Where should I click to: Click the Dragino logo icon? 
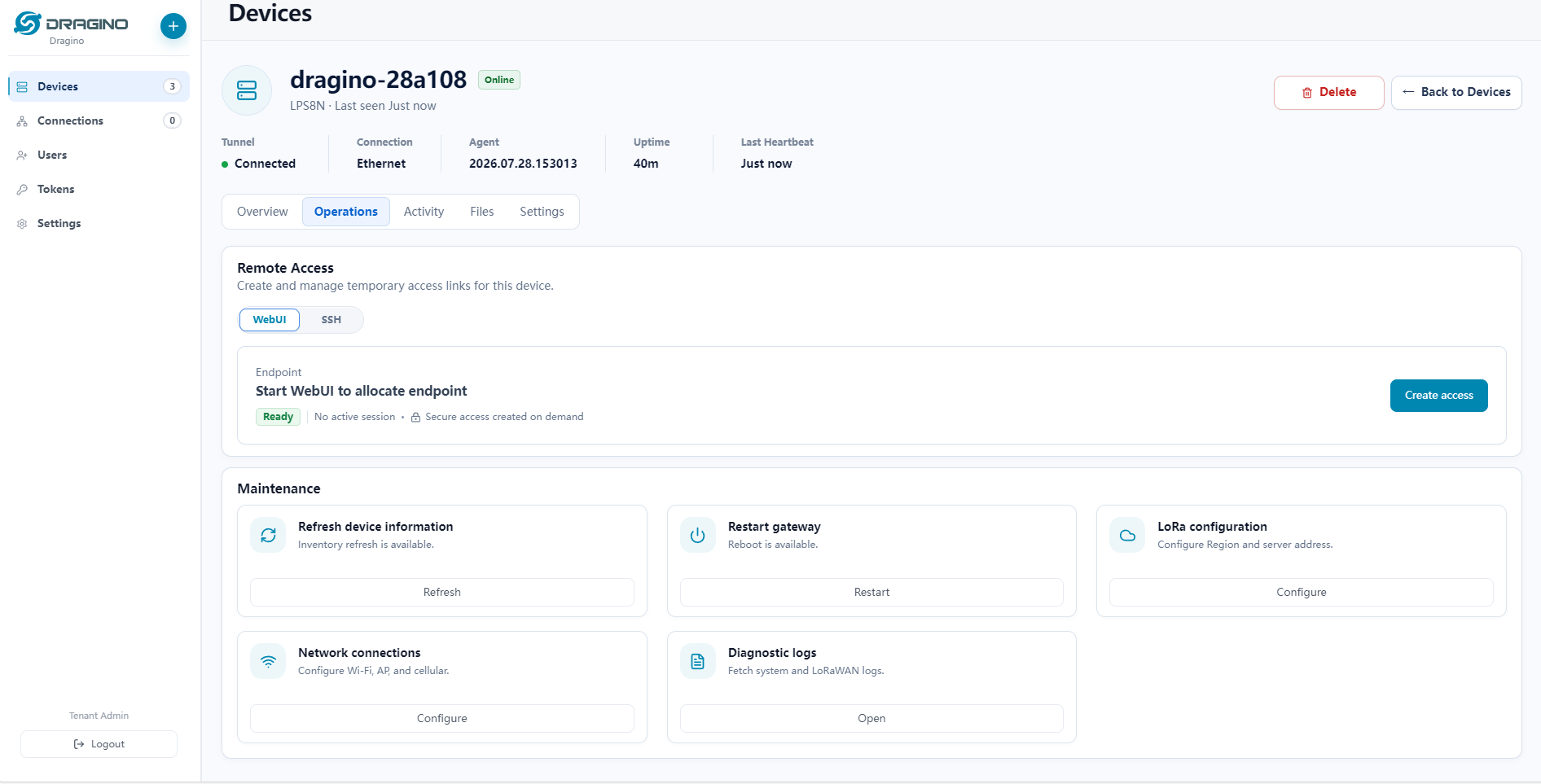[28, 24]
